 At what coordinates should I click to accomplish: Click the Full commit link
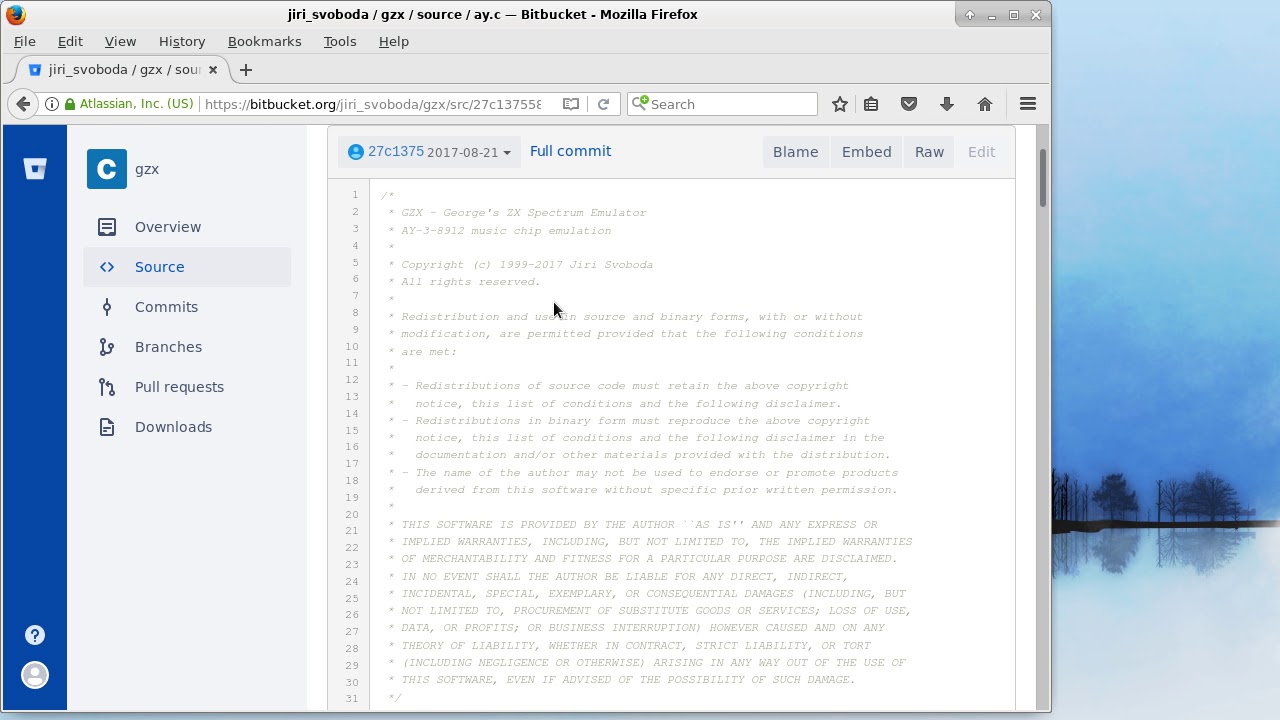point(570,151)
